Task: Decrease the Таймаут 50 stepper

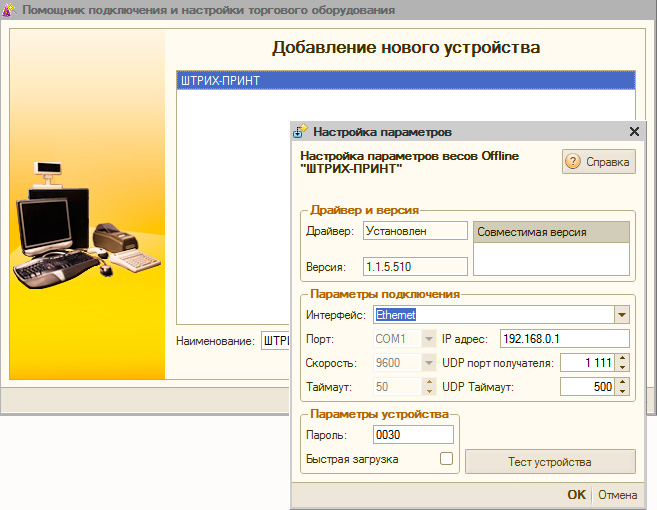Action: (x=429, y=391)
